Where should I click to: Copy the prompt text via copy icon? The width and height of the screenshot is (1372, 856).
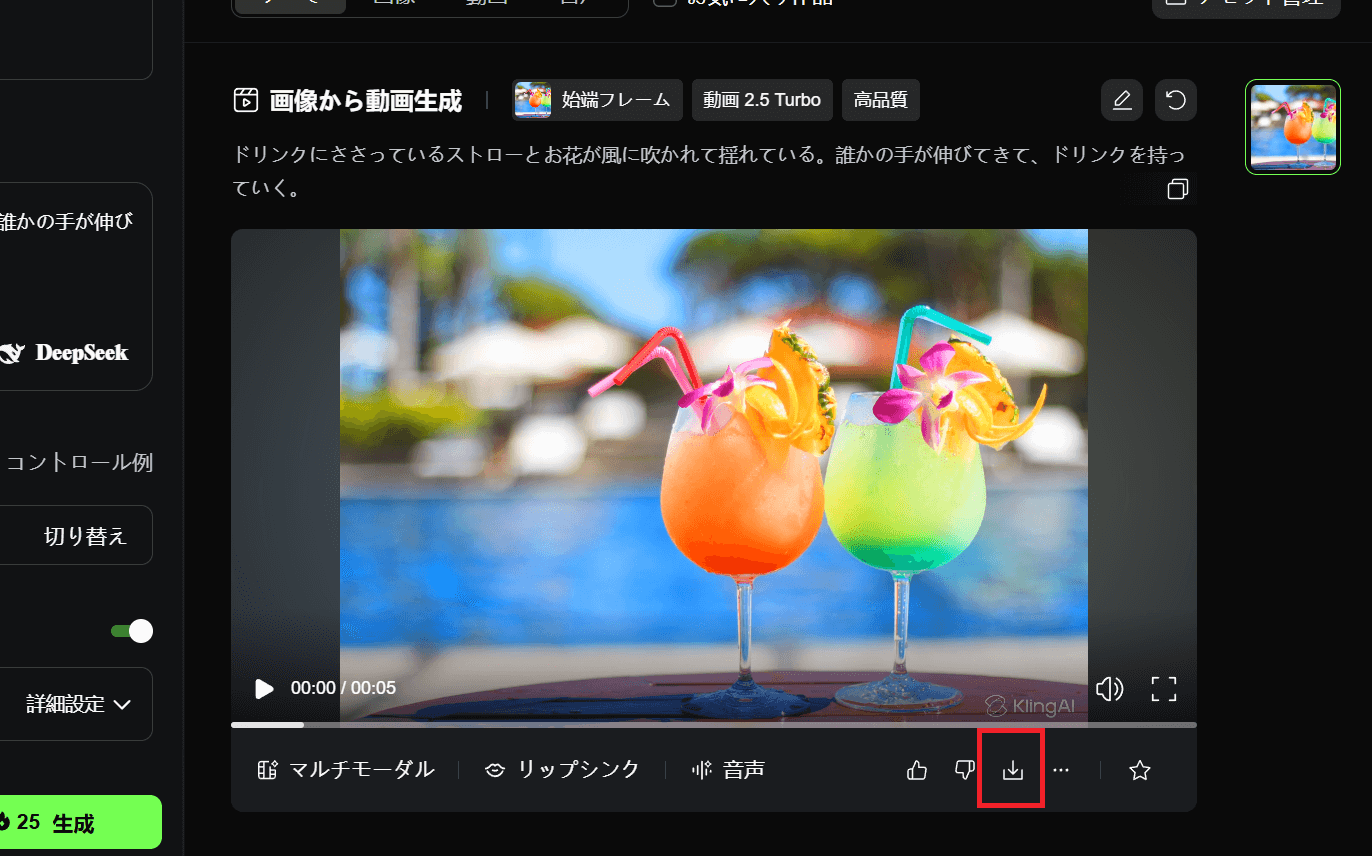click(x=1178, y=189)
